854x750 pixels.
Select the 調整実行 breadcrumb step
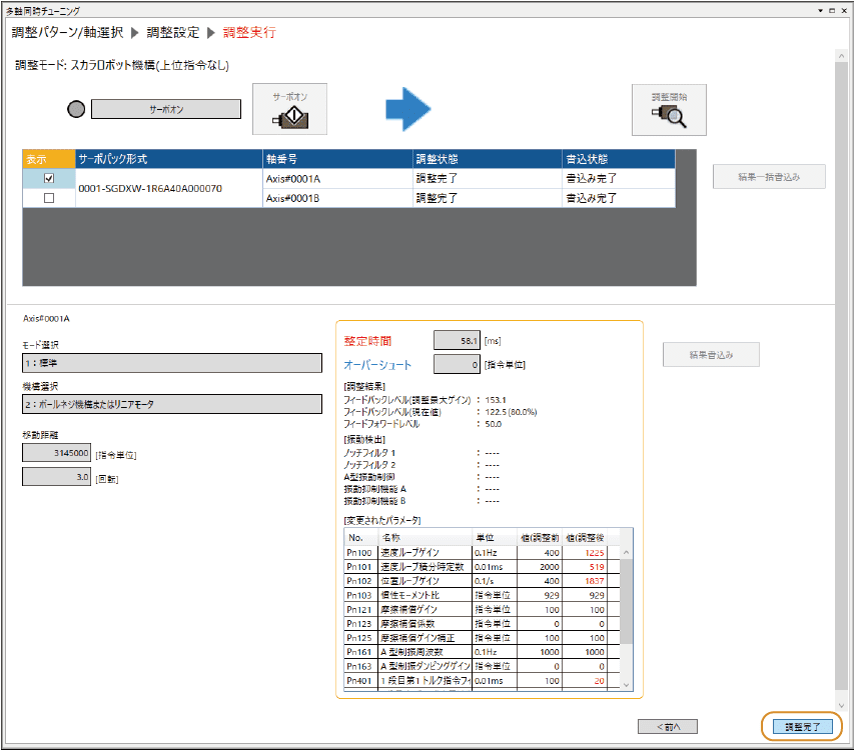(x=249, y=32)
